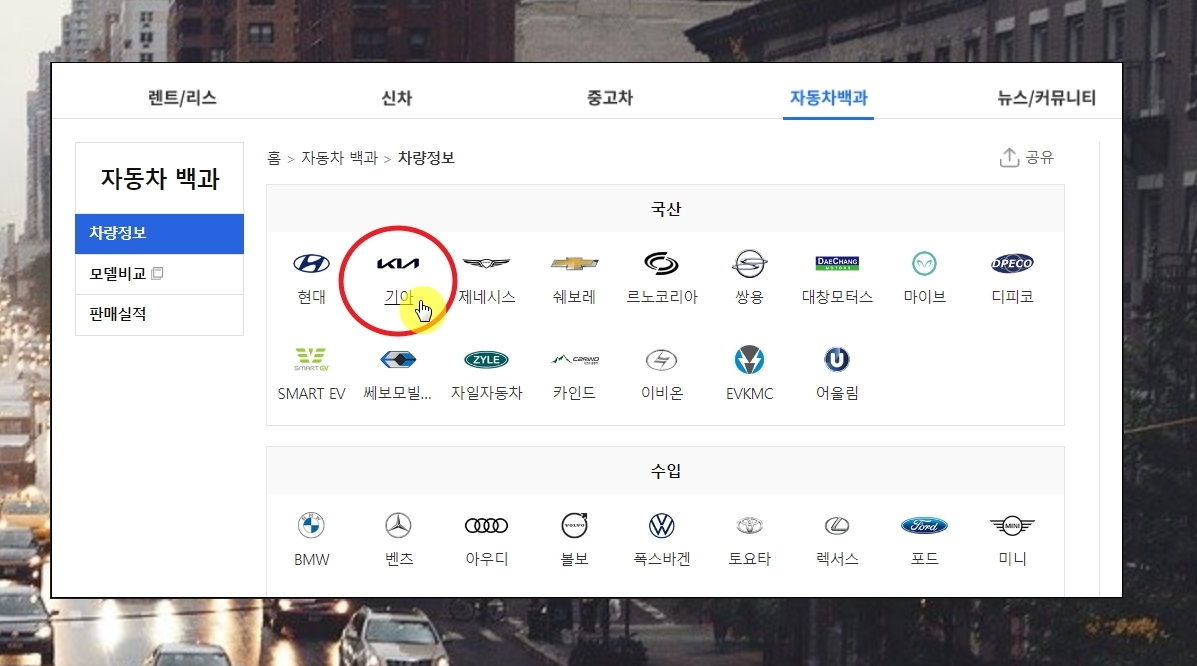Image resolution: width=1197 pixels, height=666 pixels.
Task: Click the 국산 section header
Action: 666,209
